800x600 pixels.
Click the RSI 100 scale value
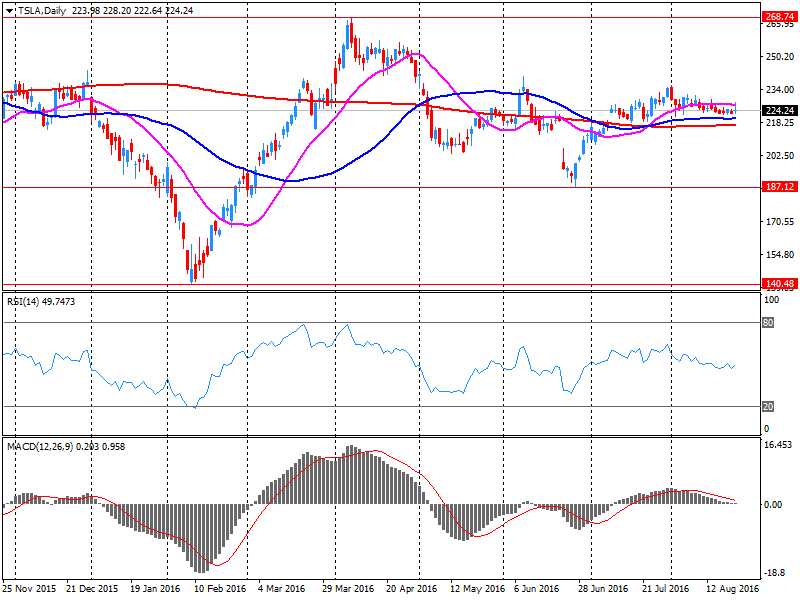[x=772, y=300]
